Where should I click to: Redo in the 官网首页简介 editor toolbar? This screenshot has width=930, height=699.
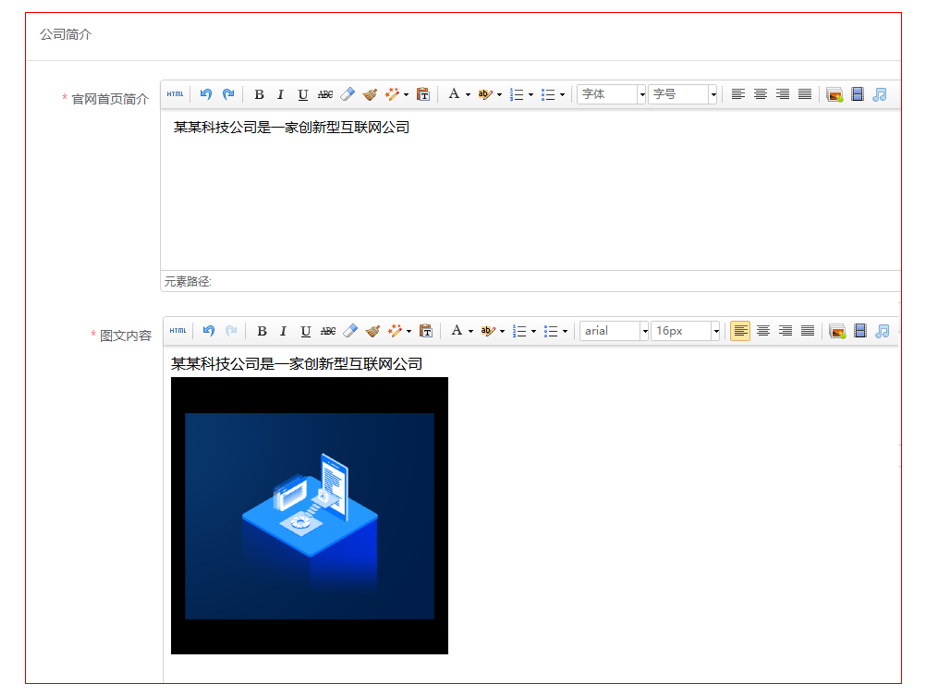[x=228, y=94]
